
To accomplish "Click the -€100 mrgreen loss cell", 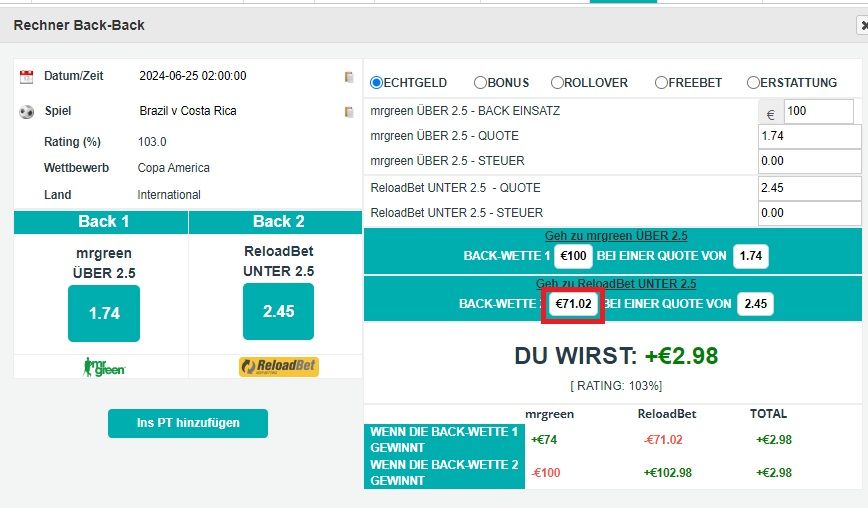I will coord(546,473).
